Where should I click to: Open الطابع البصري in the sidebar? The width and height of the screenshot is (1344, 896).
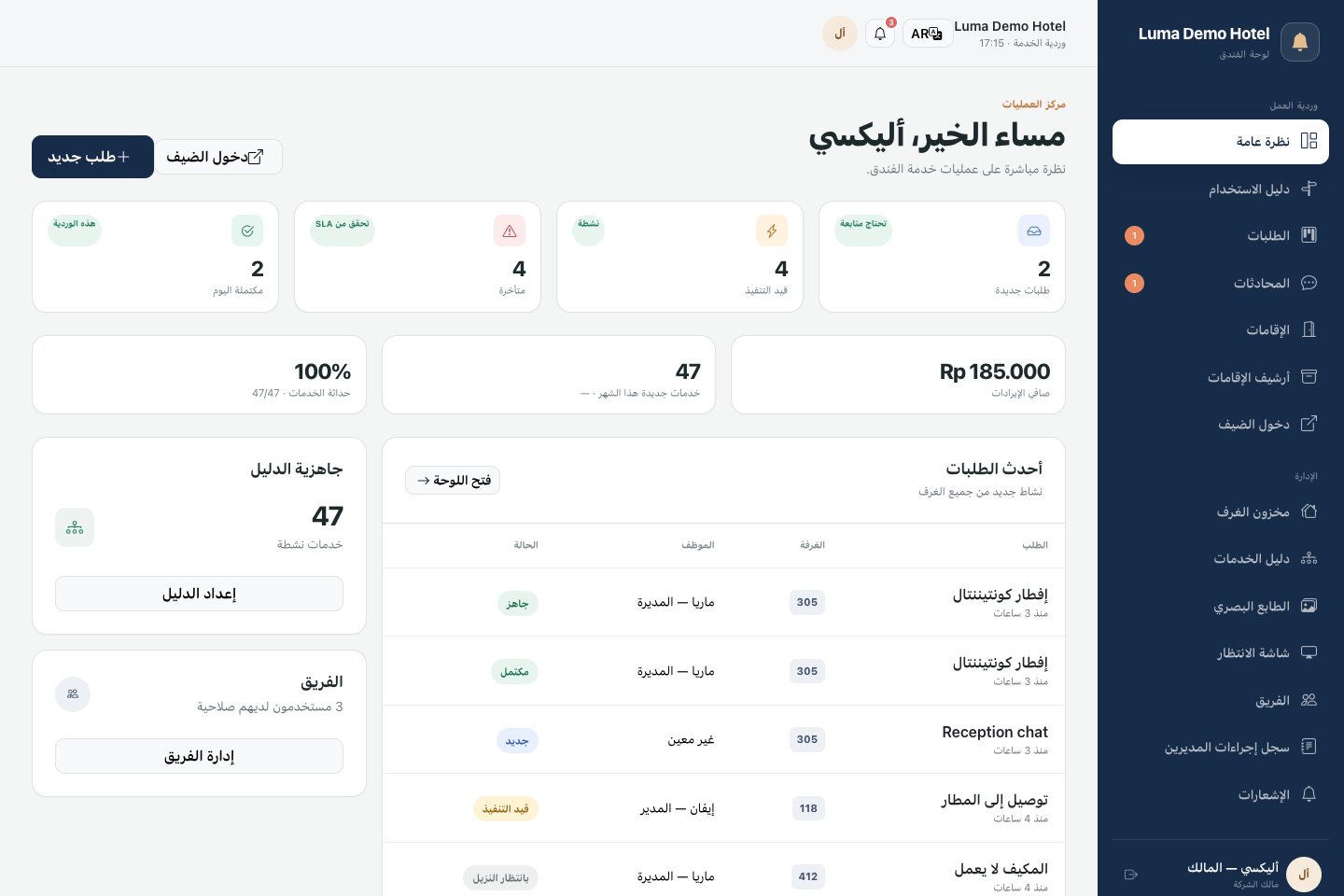coord(1221,606)
